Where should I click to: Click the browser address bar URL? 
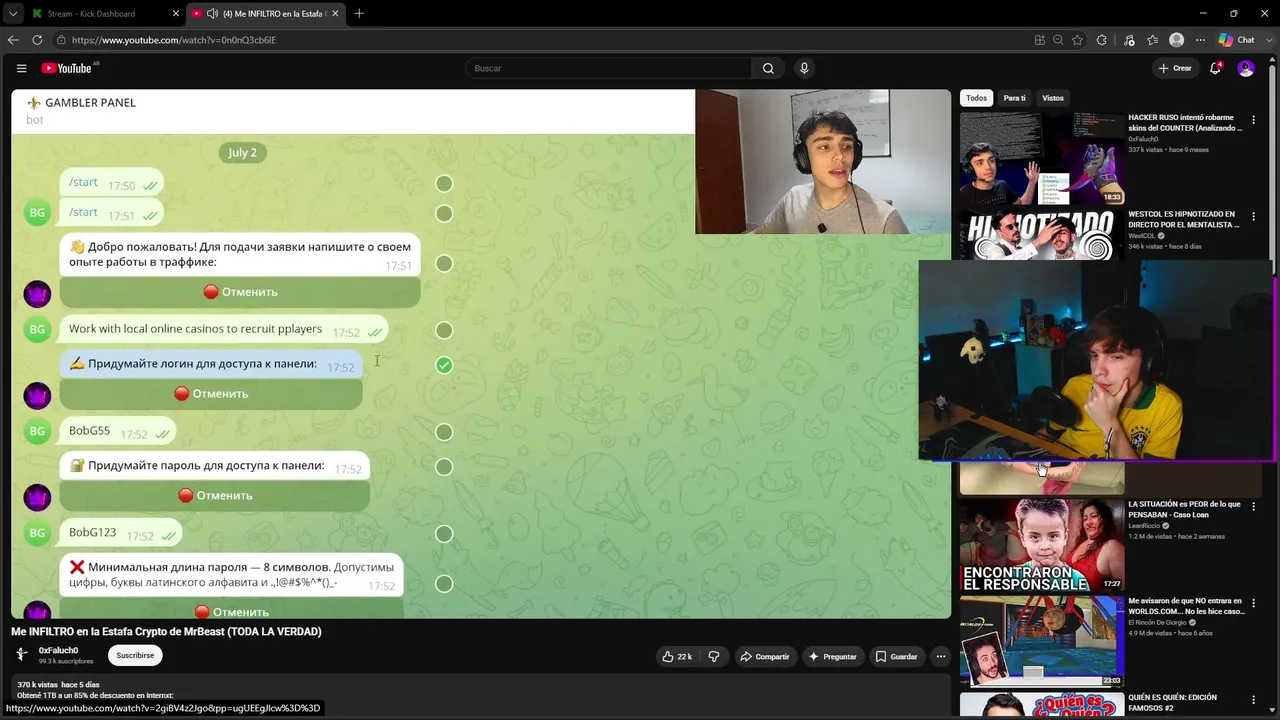[x=173, y=40]
